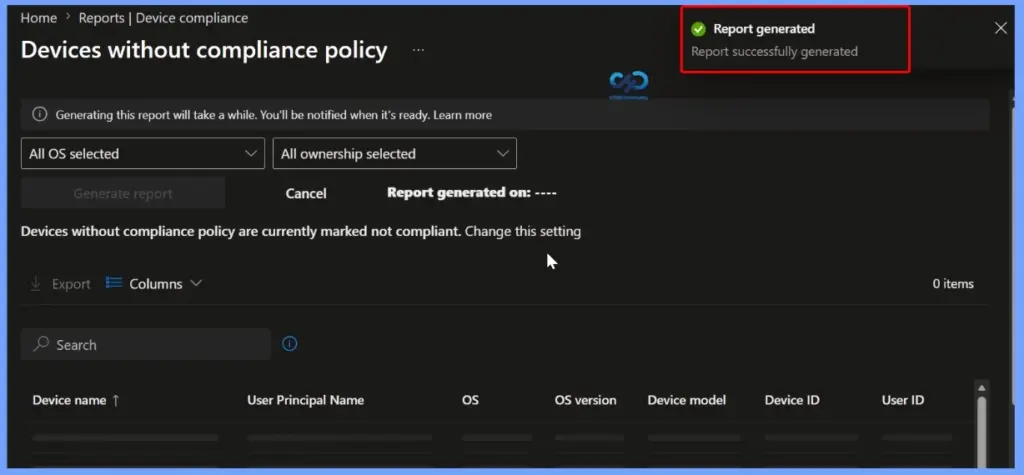This screenshot has height=475, width=1024.
Task: Sort by User ID column header
Action: [x=903, y=400]
